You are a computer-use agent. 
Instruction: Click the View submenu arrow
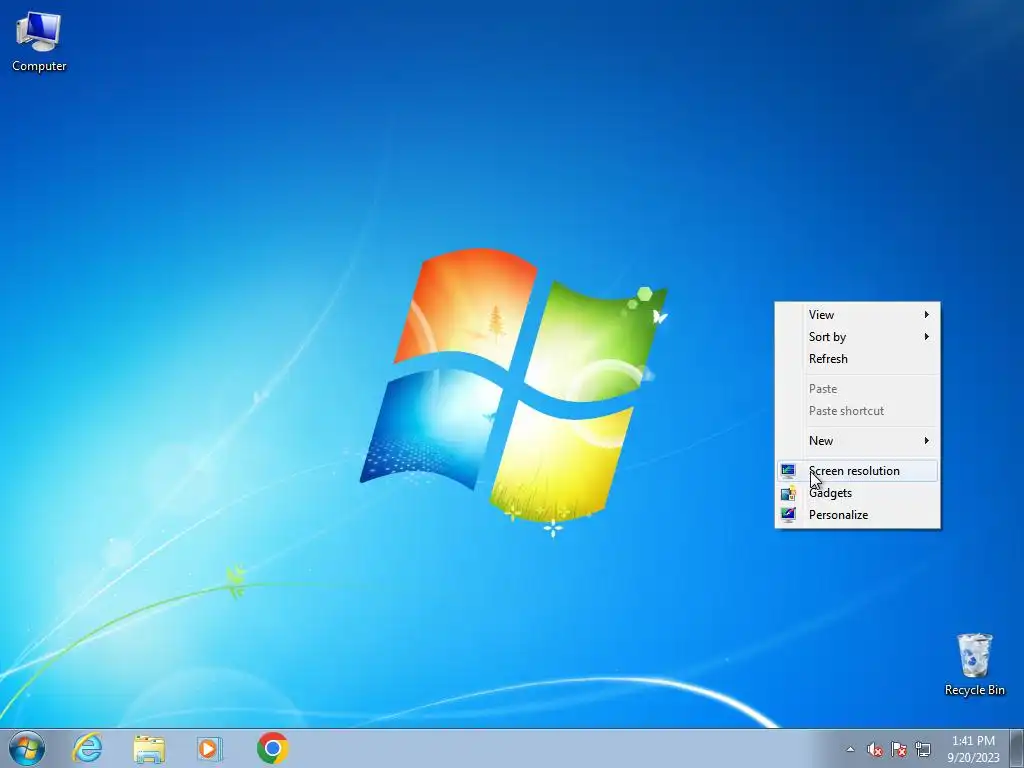(x=926, y=315)
